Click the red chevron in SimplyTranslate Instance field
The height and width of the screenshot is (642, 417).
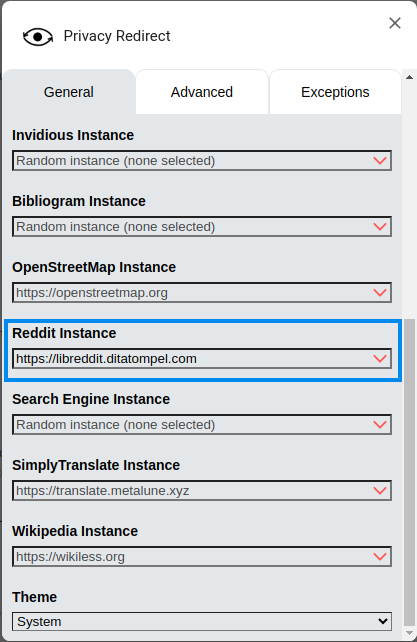[380, 491]
